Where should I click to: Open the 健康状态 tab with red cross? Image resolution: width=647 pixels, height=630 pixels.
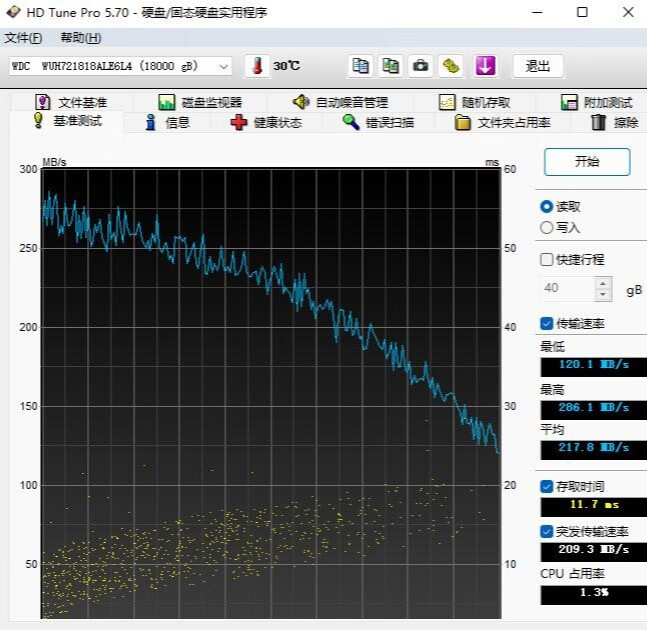pos(265,123)
